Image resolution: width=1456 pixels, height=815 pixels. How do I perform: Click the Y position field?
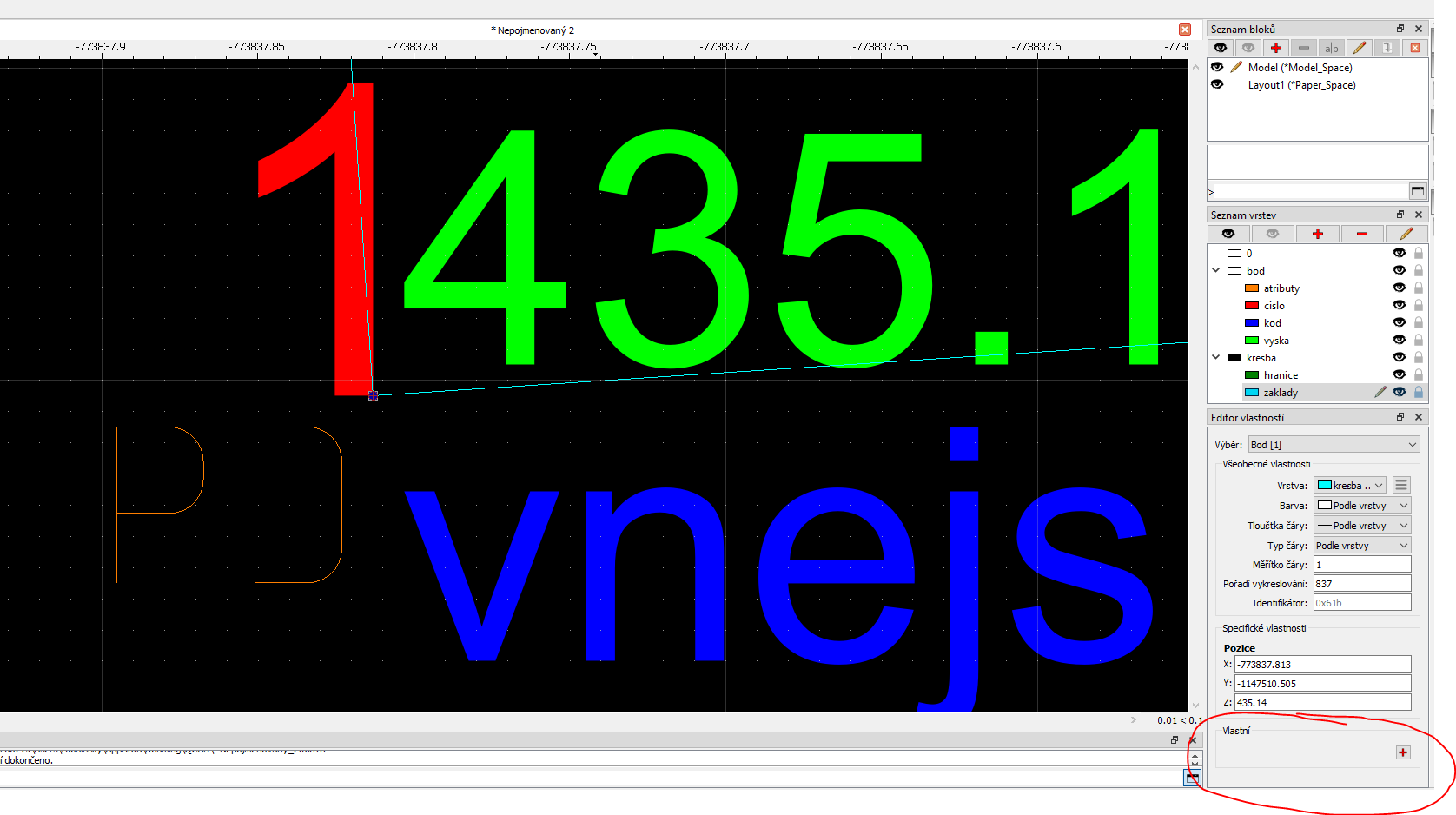click(1323, 684)
